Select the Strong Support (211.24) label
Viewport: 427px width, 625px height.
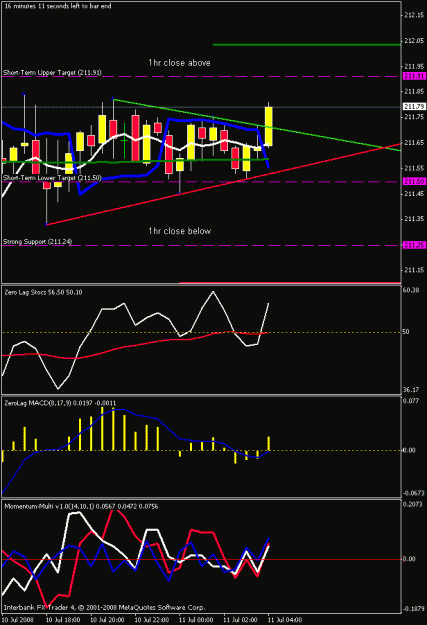[37, 242]
